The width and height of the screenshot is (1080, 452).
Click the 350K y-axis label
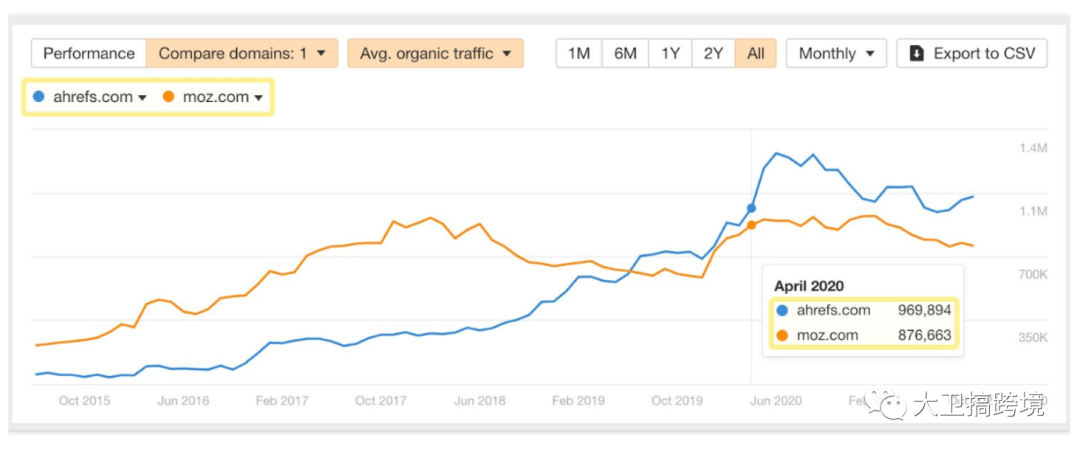pyautogui.click(x=1032, y=338)
